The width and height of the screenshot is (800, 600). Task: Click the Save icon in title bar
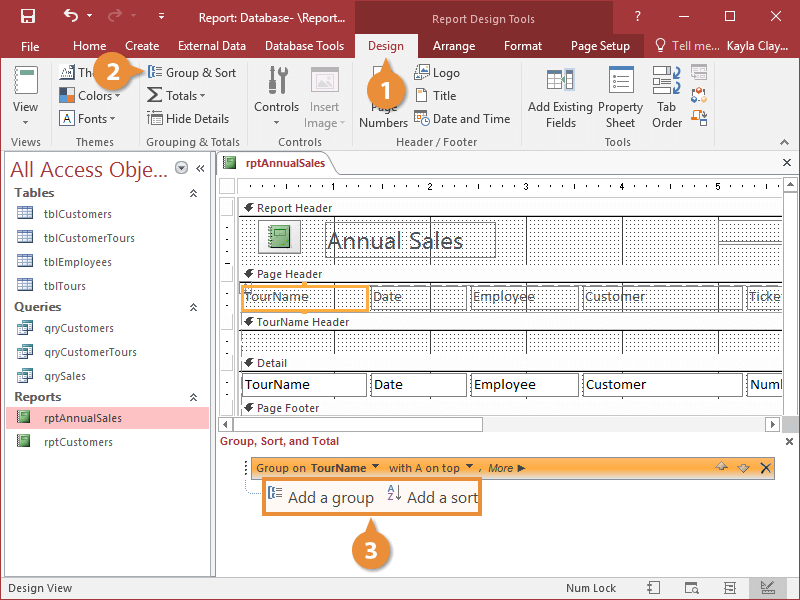click(x=28, y=16)
